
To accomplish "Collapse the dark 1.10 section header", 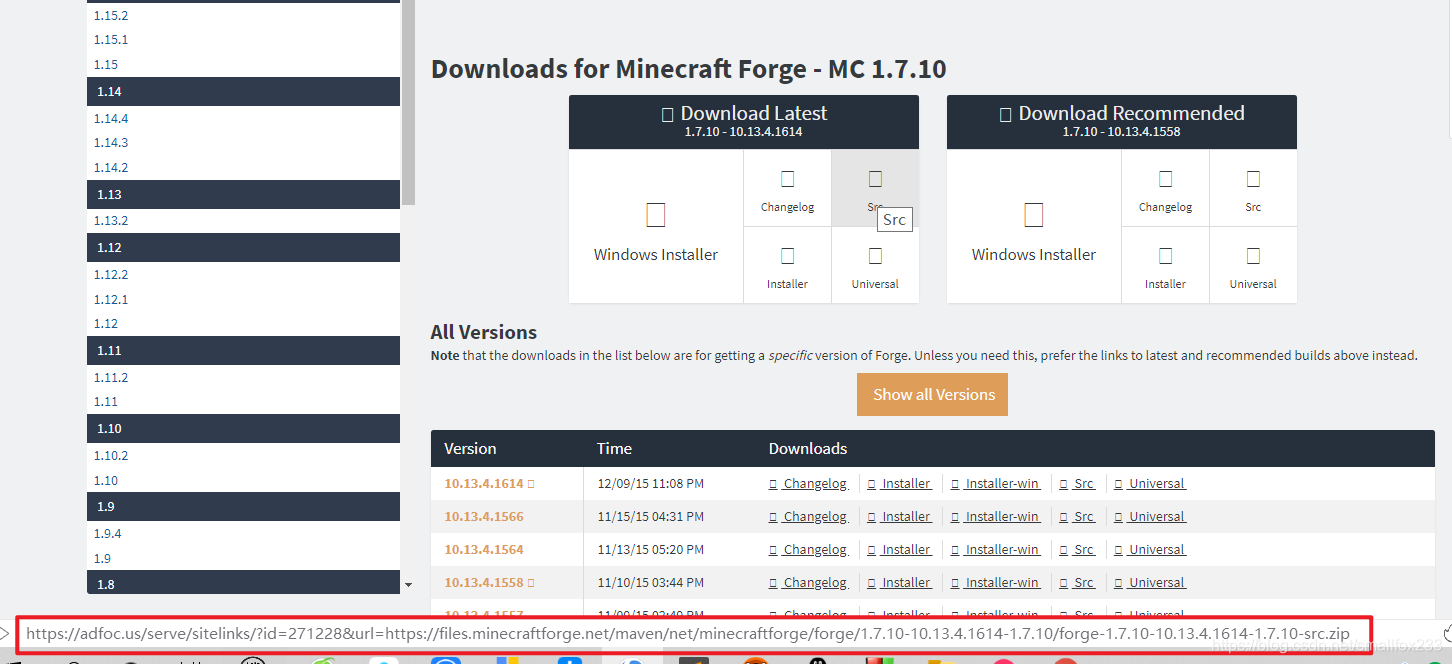I will coord(243,428).
